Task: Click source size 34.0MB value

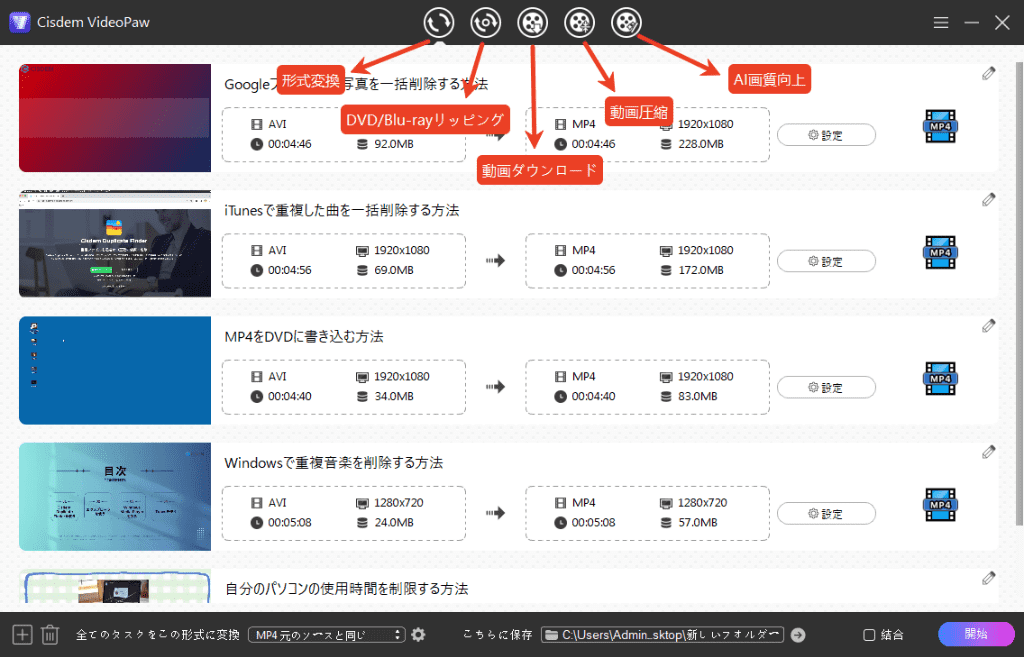Action: [394, 396]
